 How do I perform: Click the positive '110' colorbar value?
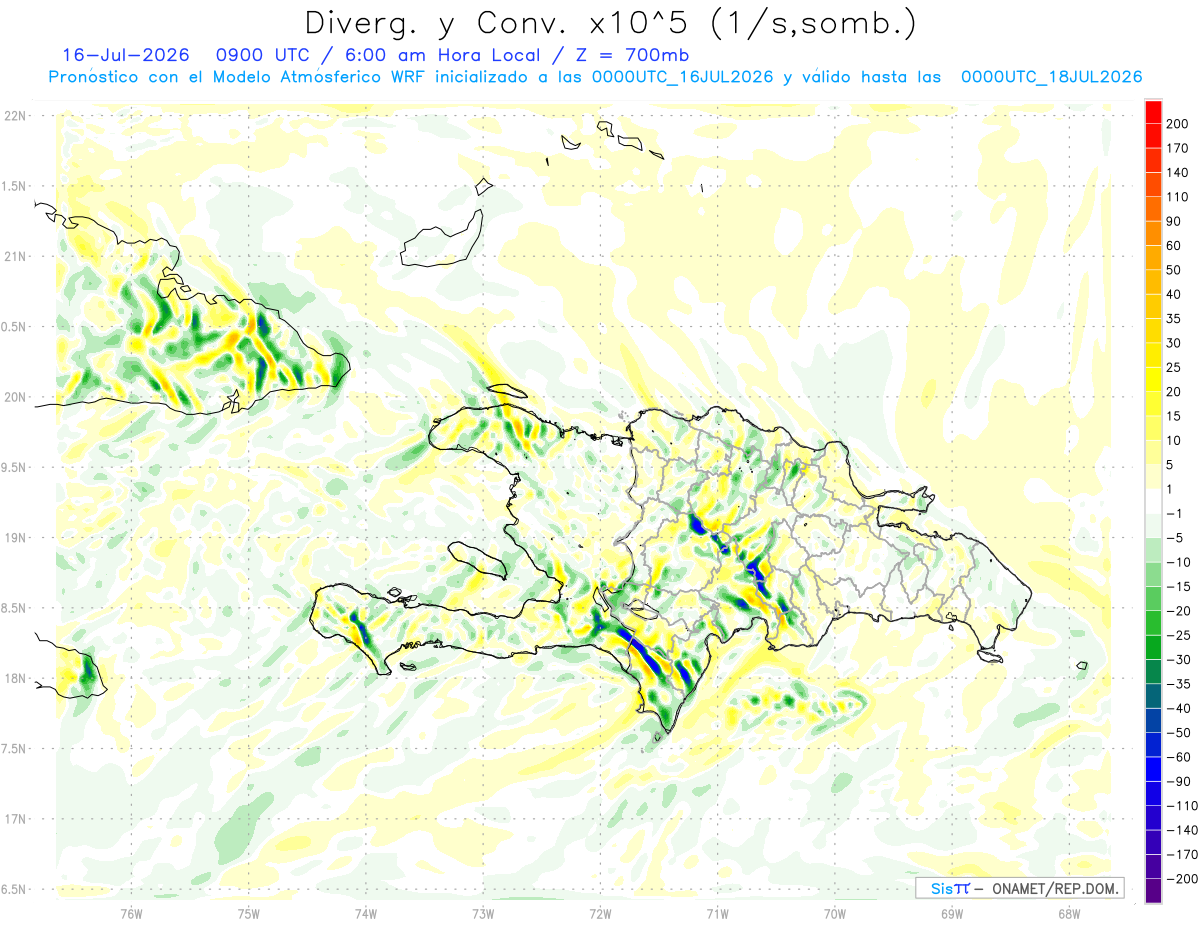click(1178, 197)
